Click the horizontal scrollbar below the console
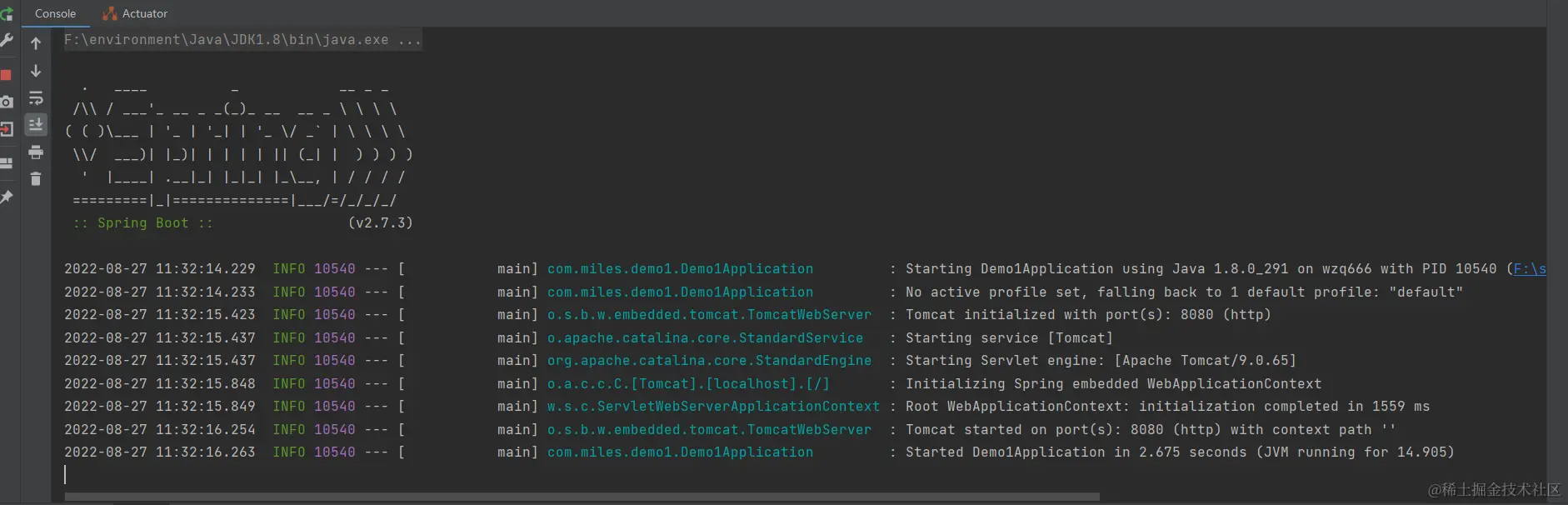Screen dimensions: 1568x505 (582, 497)
